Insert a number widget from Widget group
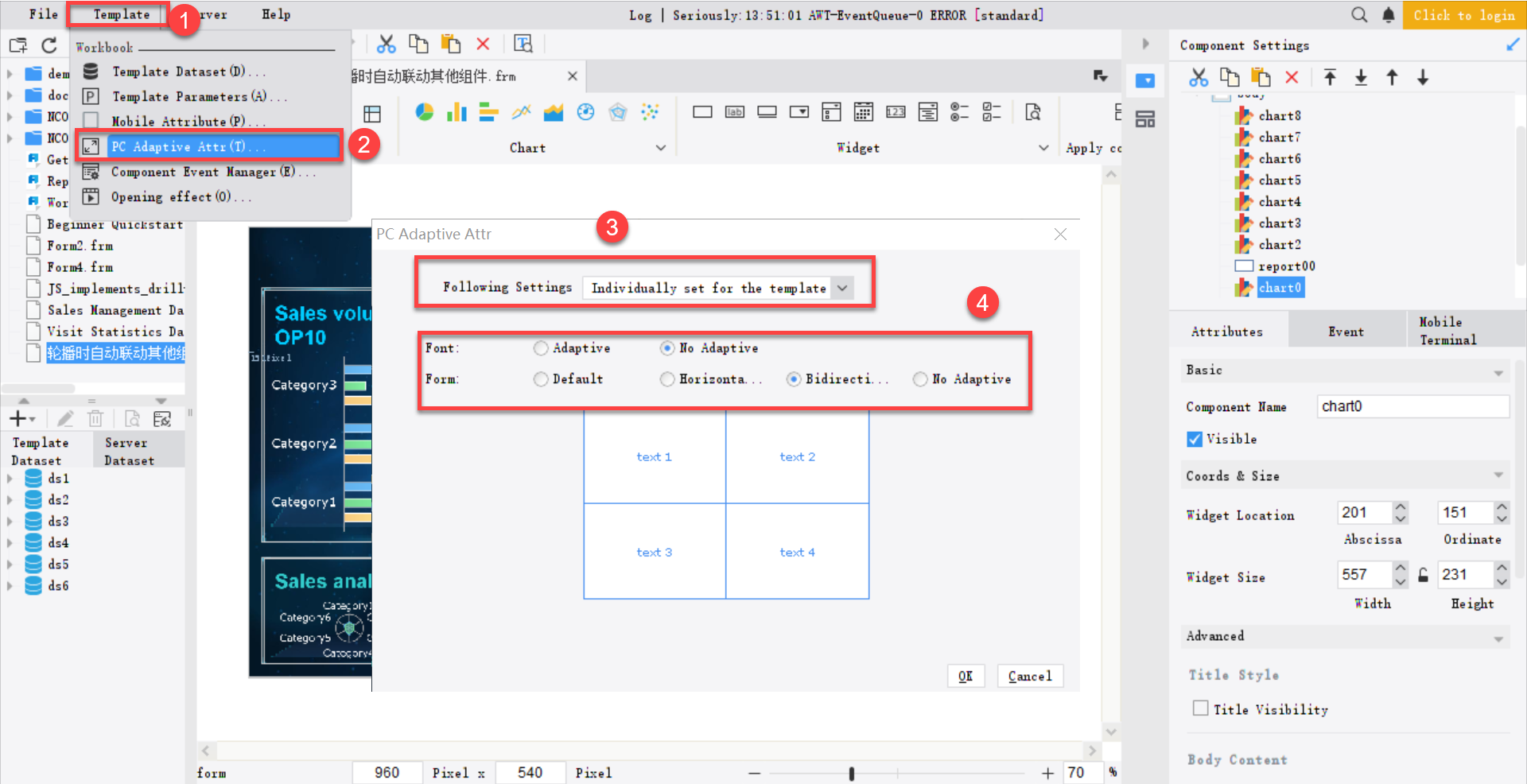 click(896, 111)
